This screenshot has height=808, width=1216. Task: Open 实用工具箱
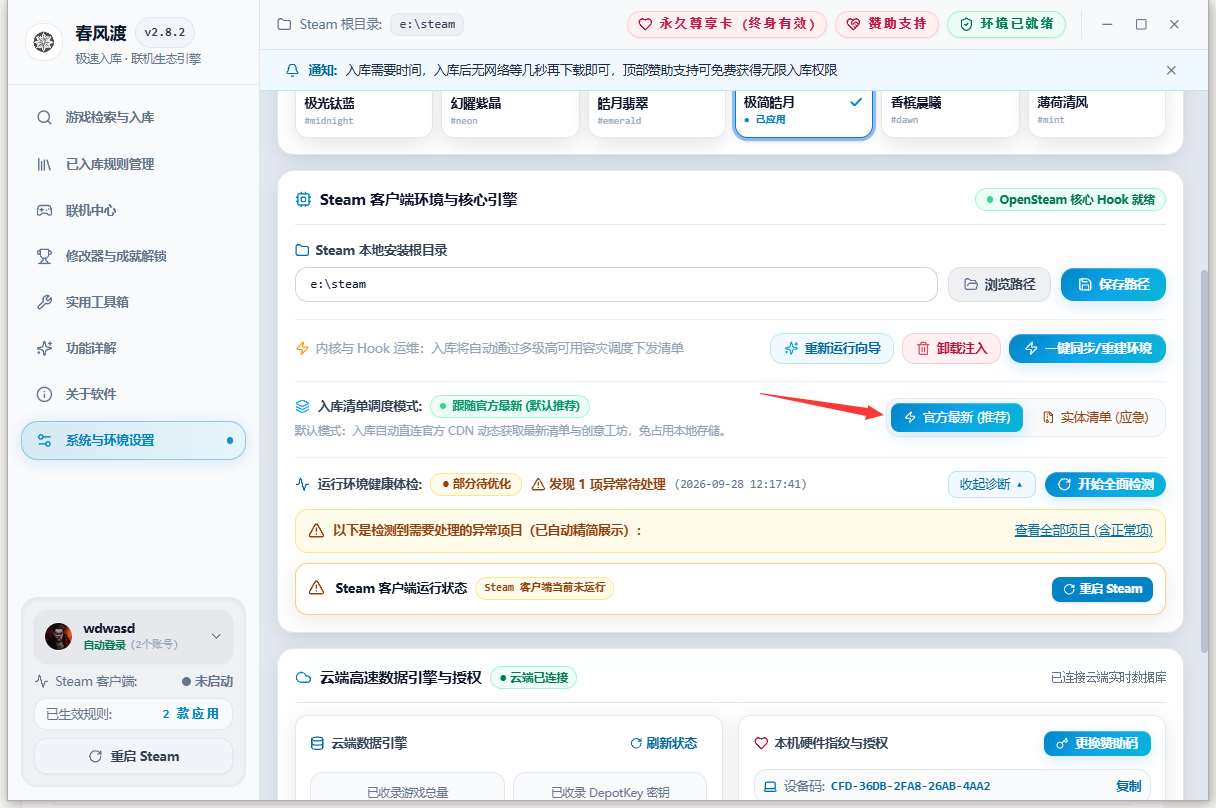point(133,302)
